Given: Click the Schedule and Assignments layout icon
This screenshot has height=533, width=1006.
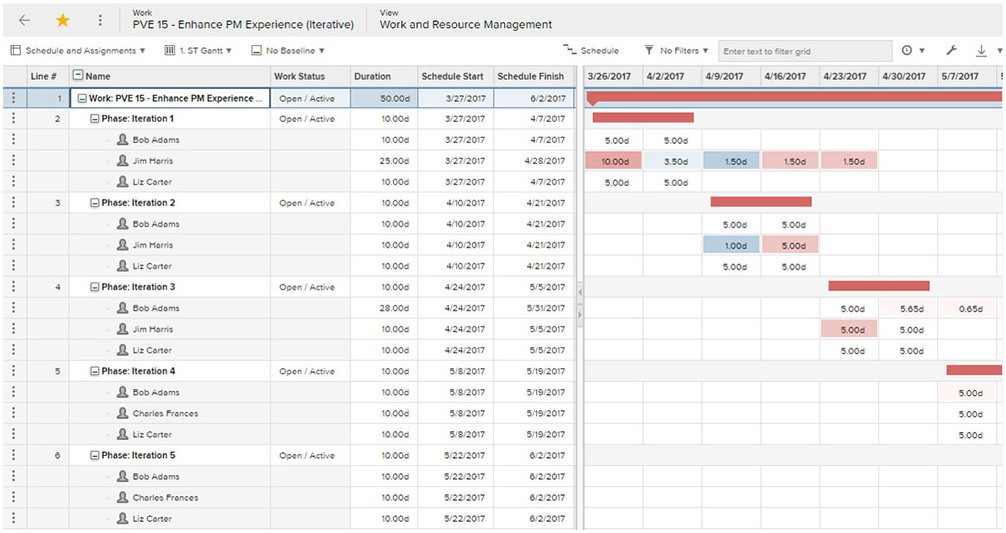Looking at the screenshot, I should click(x=15, y=50).
